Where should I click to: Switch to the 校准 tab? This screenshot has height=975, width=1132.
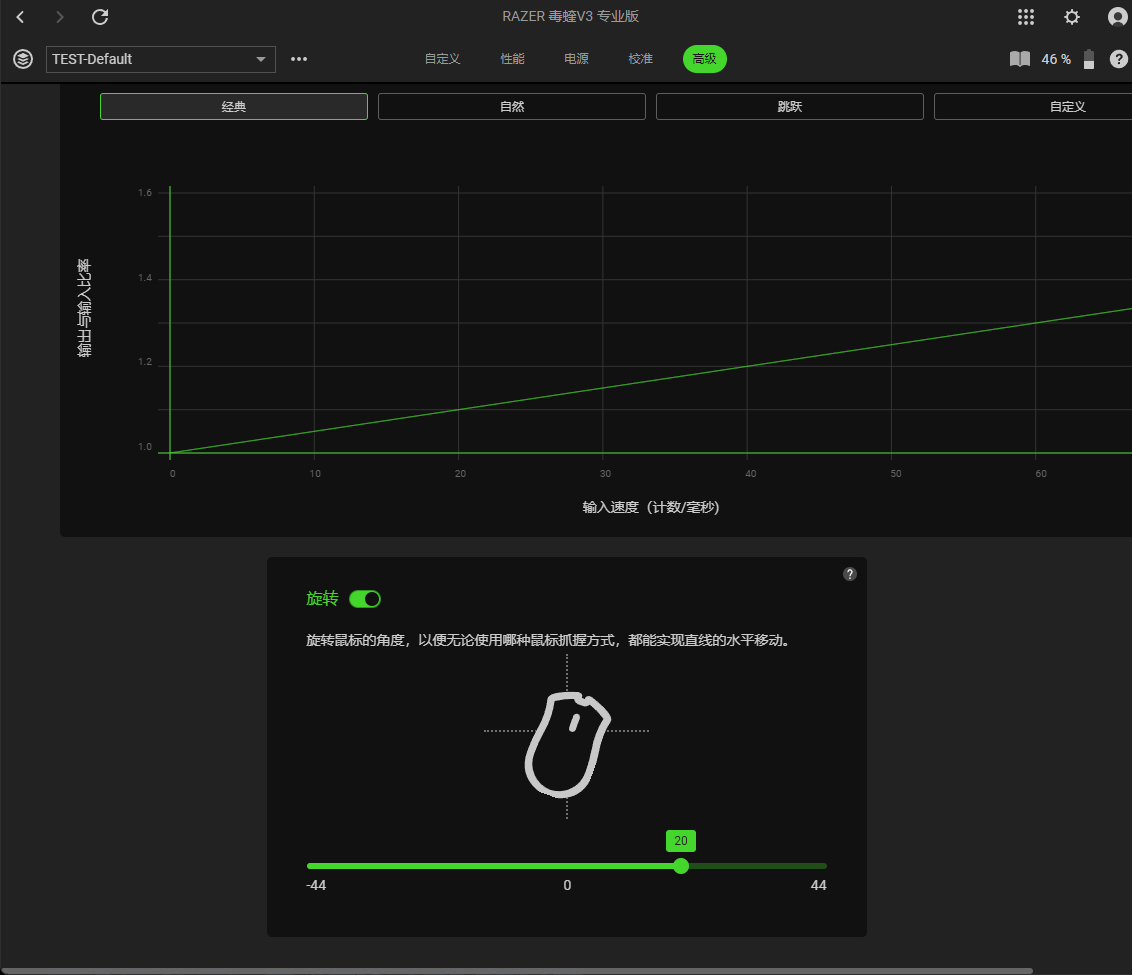pos(640,59)
